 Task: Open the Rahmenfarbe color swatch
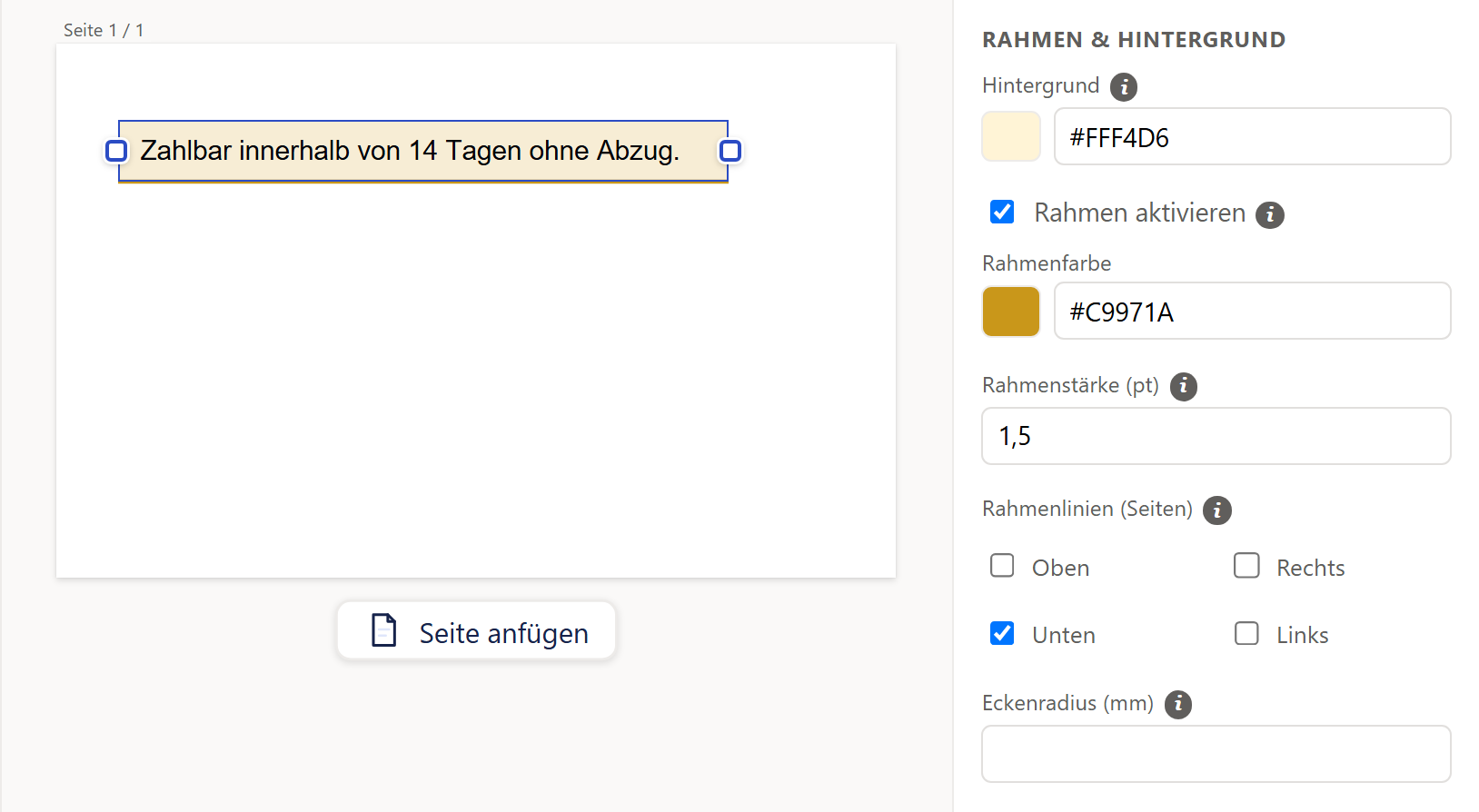[x=1011, y=312]
